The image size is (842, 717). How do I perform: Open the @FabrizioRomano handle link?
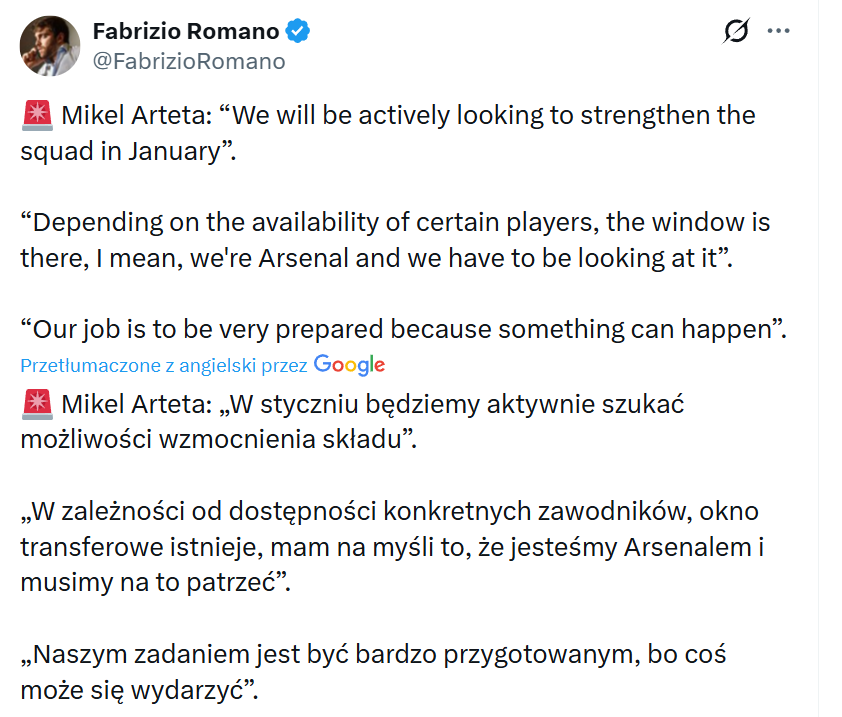coord(189,61)
